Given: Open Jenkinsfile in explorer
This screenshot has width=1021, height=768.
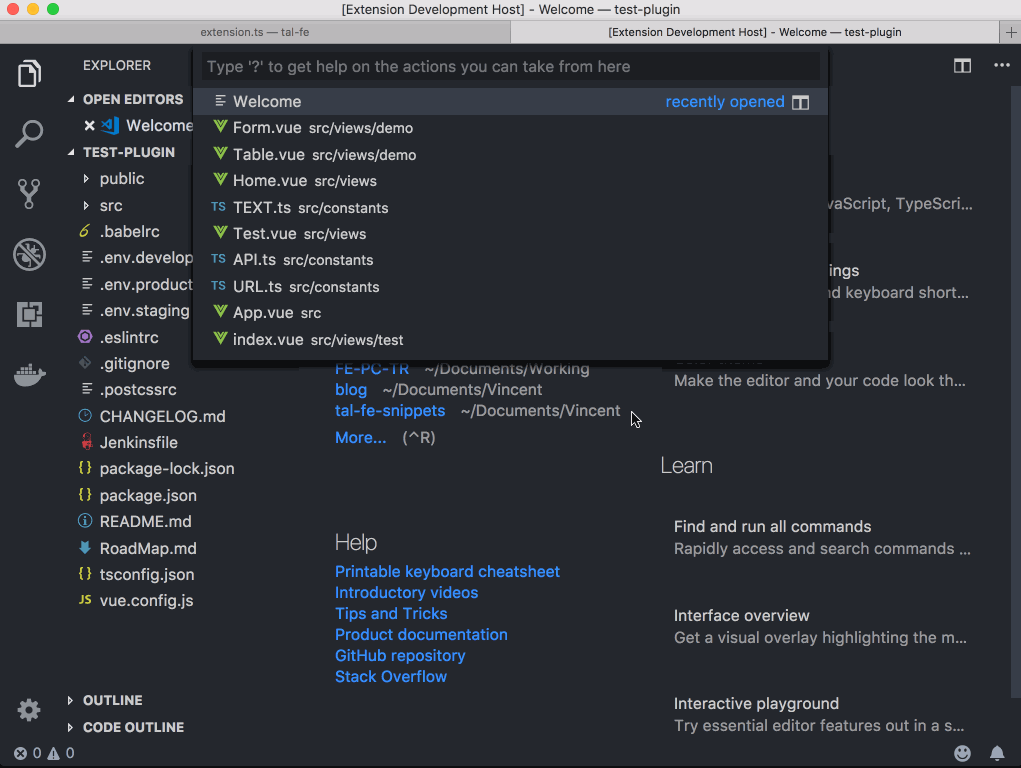Looking at the screenshot, I should click(139, 442).
